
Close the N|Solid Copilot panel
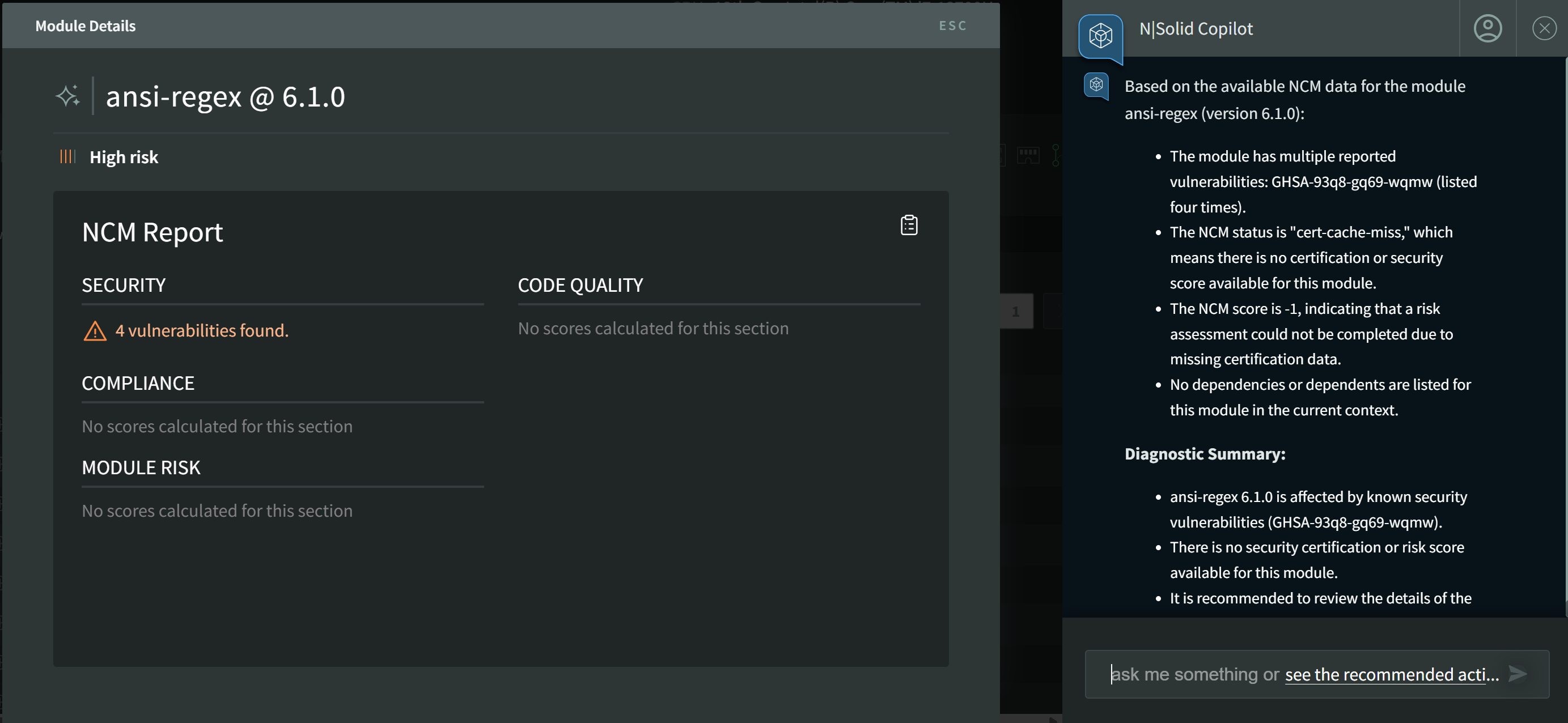pyautogui.click(x=1544, y=28)
